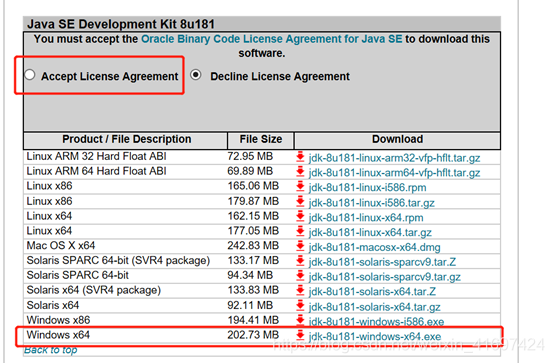This screenshot has height=363, width=554.
Task: Click the Windows x64 description
Action: (58, 335)
